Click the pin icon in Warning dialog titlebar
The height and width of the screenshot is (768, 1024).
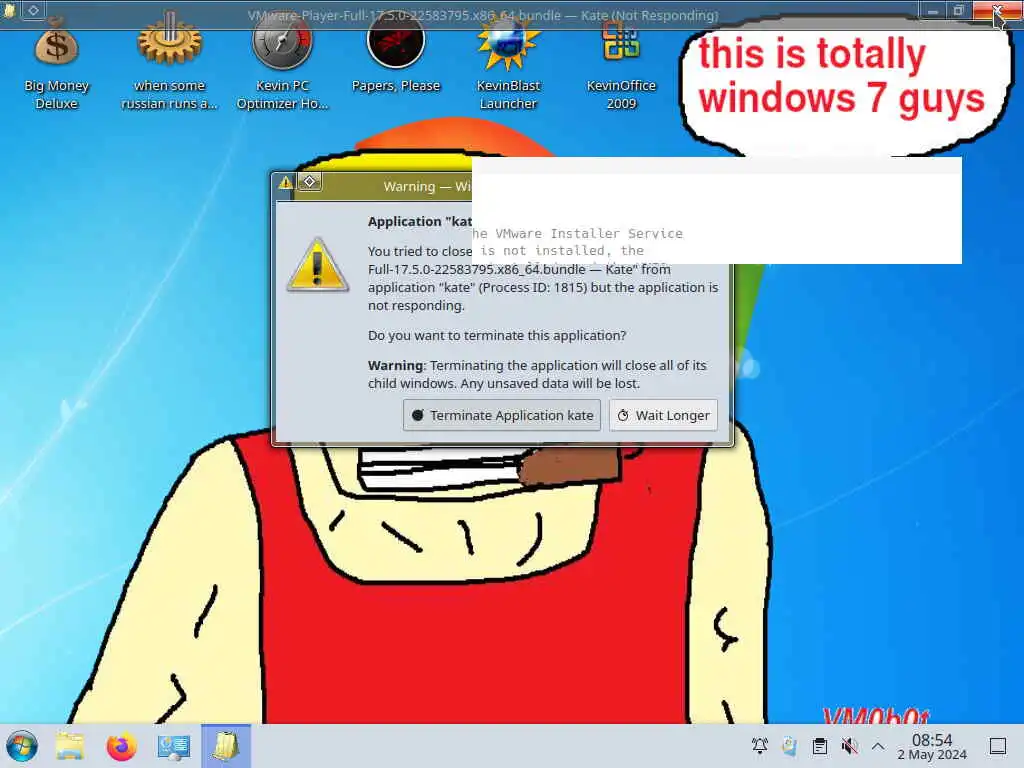pos(310,182)
